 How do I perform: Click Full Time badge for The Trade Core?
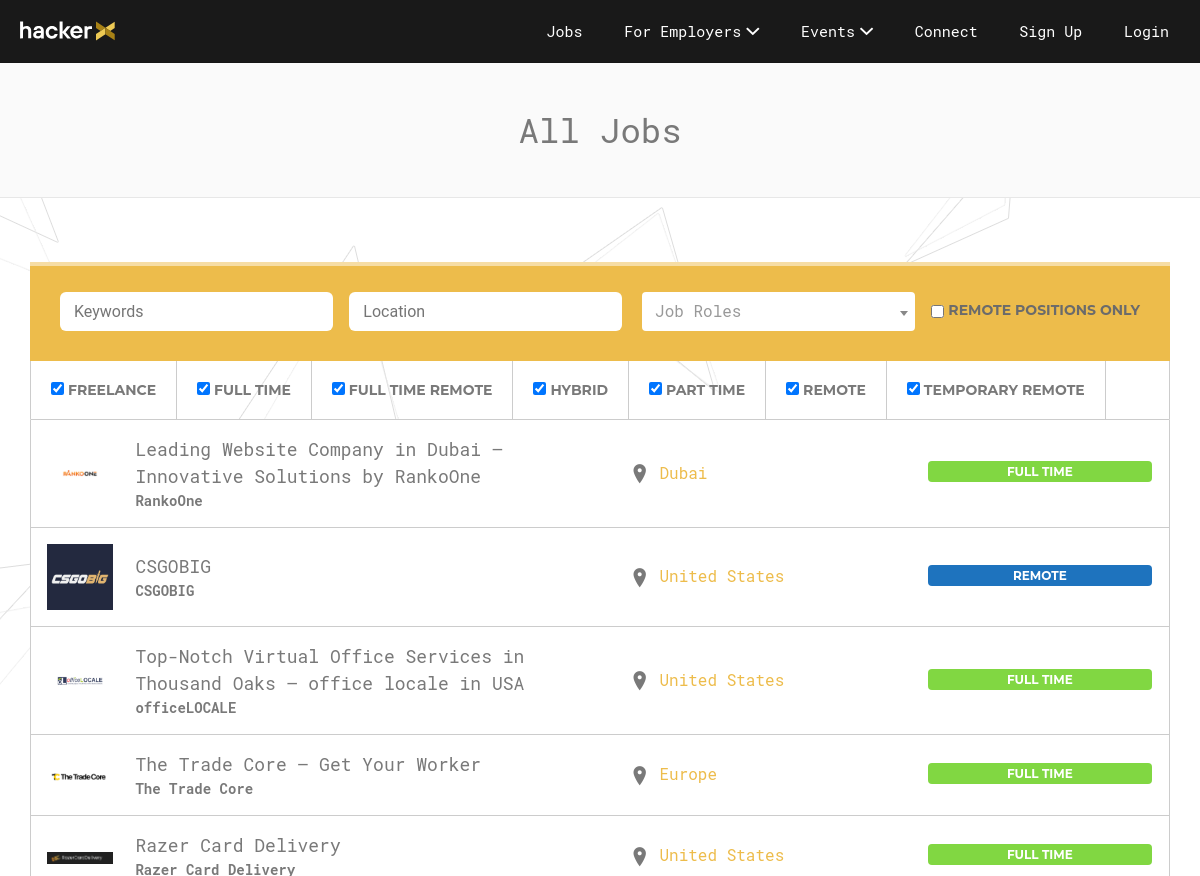coord(1040,774)
